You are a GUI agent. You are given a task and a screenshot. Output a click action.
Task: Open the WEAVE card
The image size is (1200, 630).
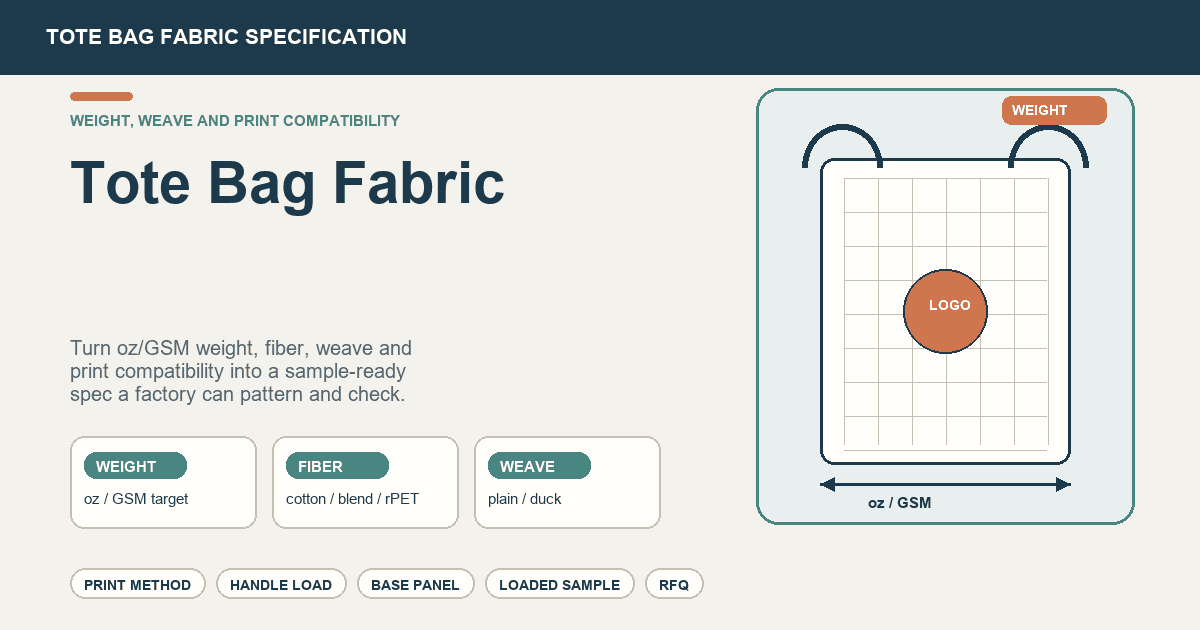click(567, 482)
